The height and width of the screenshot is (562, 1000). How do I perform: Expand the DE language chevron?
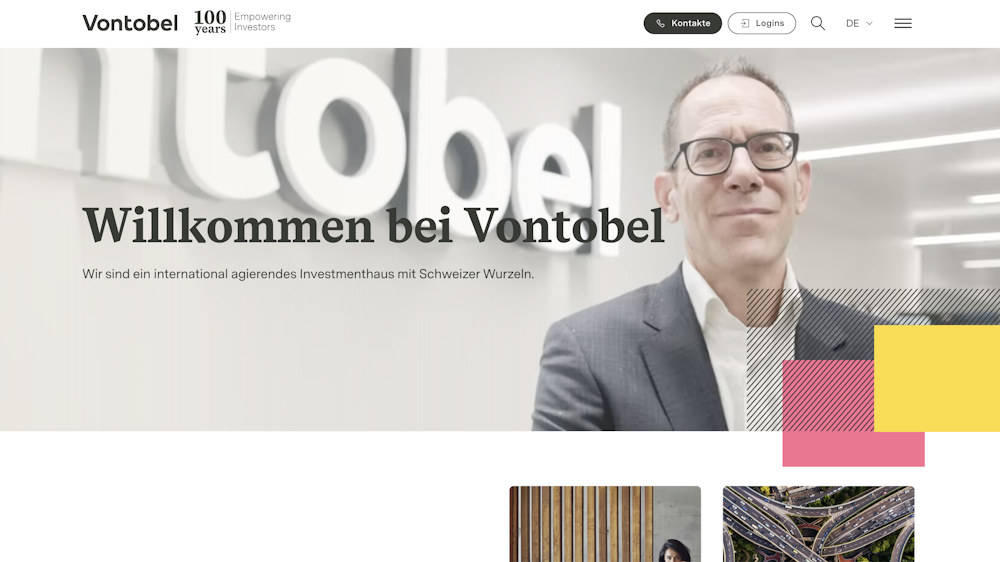[x=869, y=24]
